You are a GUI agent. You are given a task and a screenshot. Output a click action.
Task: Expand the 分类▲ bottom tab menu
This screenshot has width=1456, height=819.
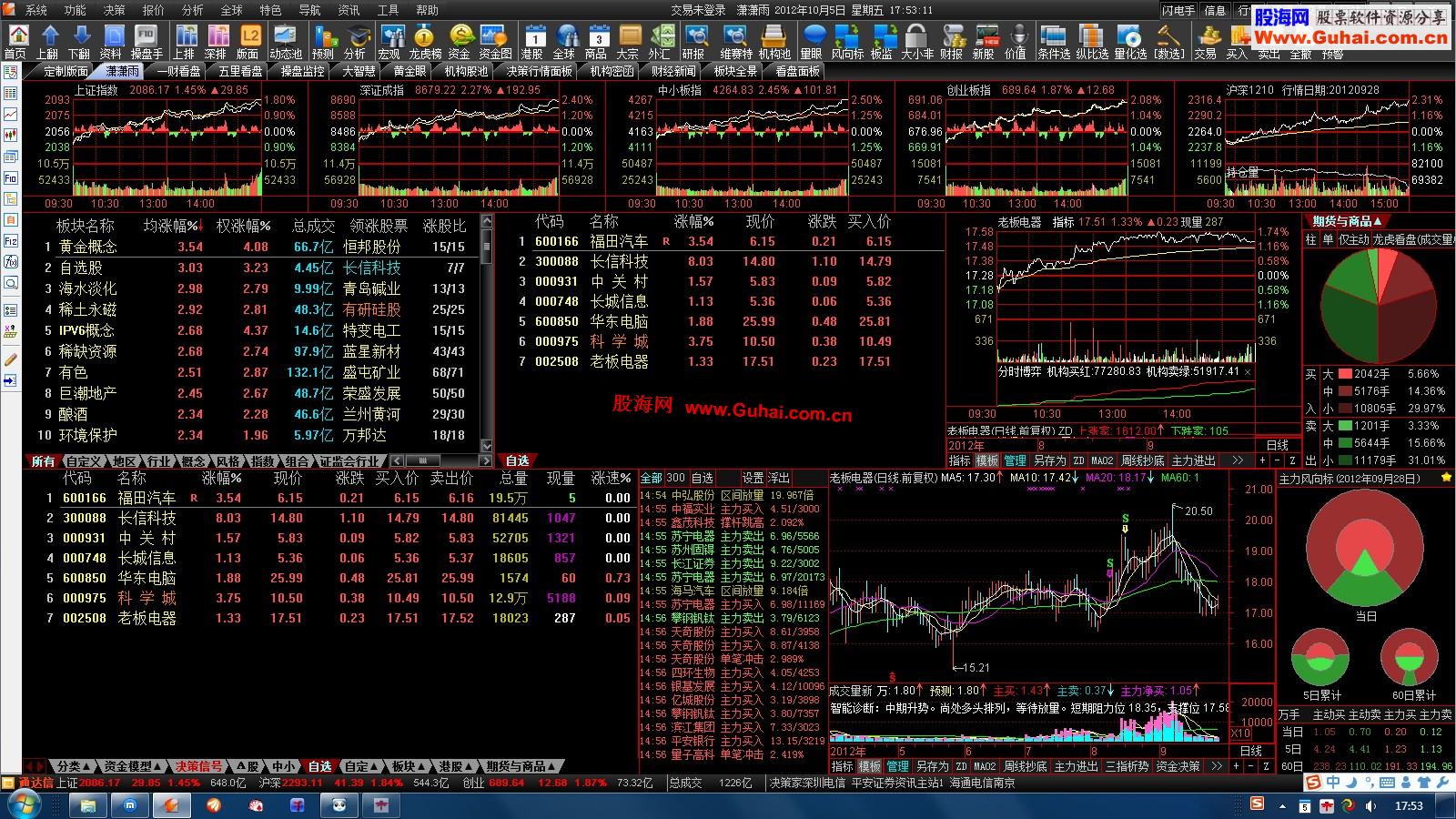tap(74, 766)
